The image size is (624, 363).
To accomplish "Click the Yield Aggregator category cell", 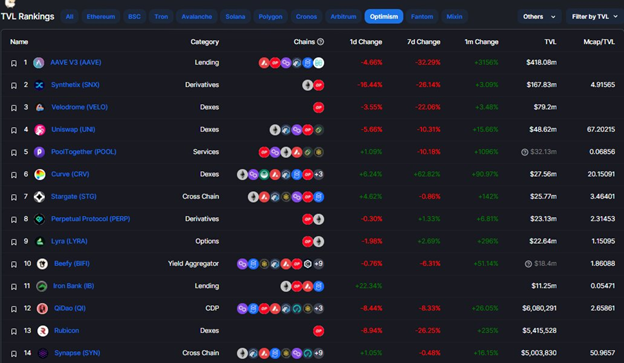I will click(193, 263).
